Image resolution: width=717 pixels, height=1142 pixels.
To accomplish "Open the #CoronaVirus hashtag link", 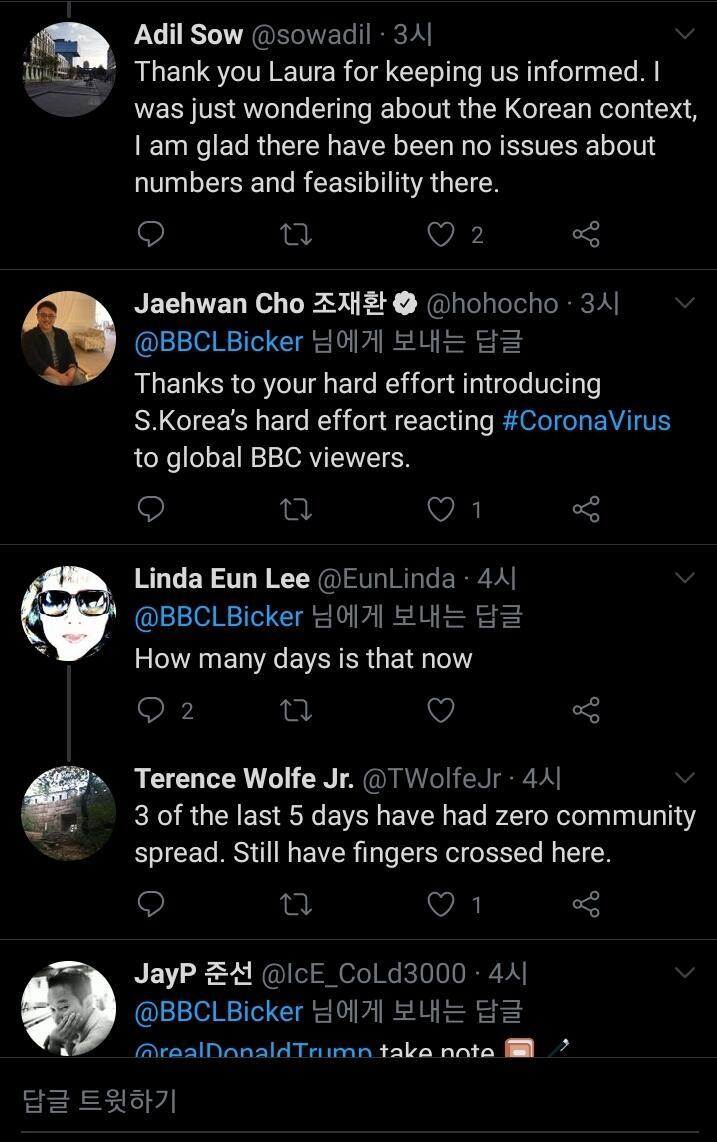I will coord(586,420).
